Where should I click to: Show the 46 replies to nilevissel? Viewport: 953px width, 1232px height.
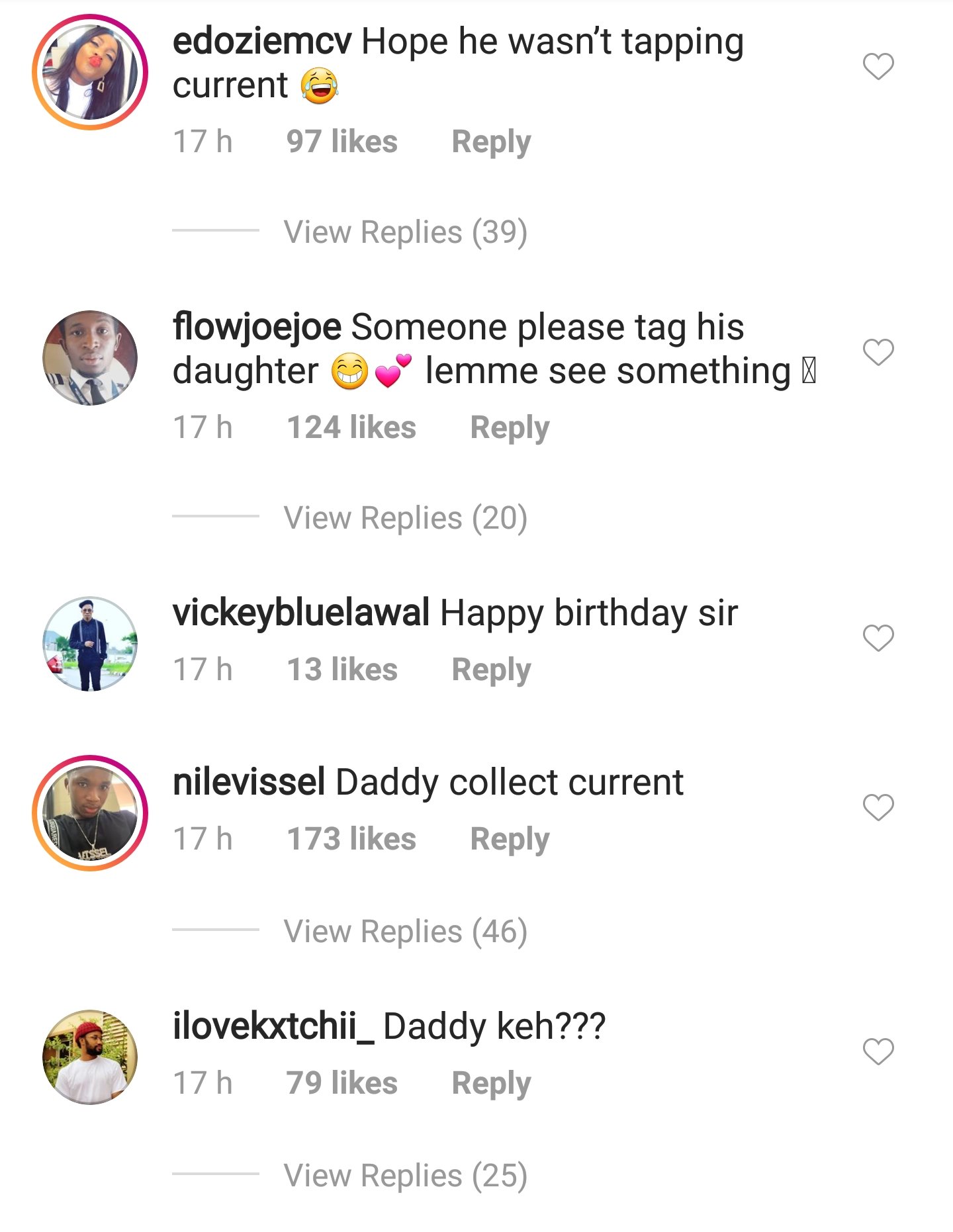click(x=405, y=932)
